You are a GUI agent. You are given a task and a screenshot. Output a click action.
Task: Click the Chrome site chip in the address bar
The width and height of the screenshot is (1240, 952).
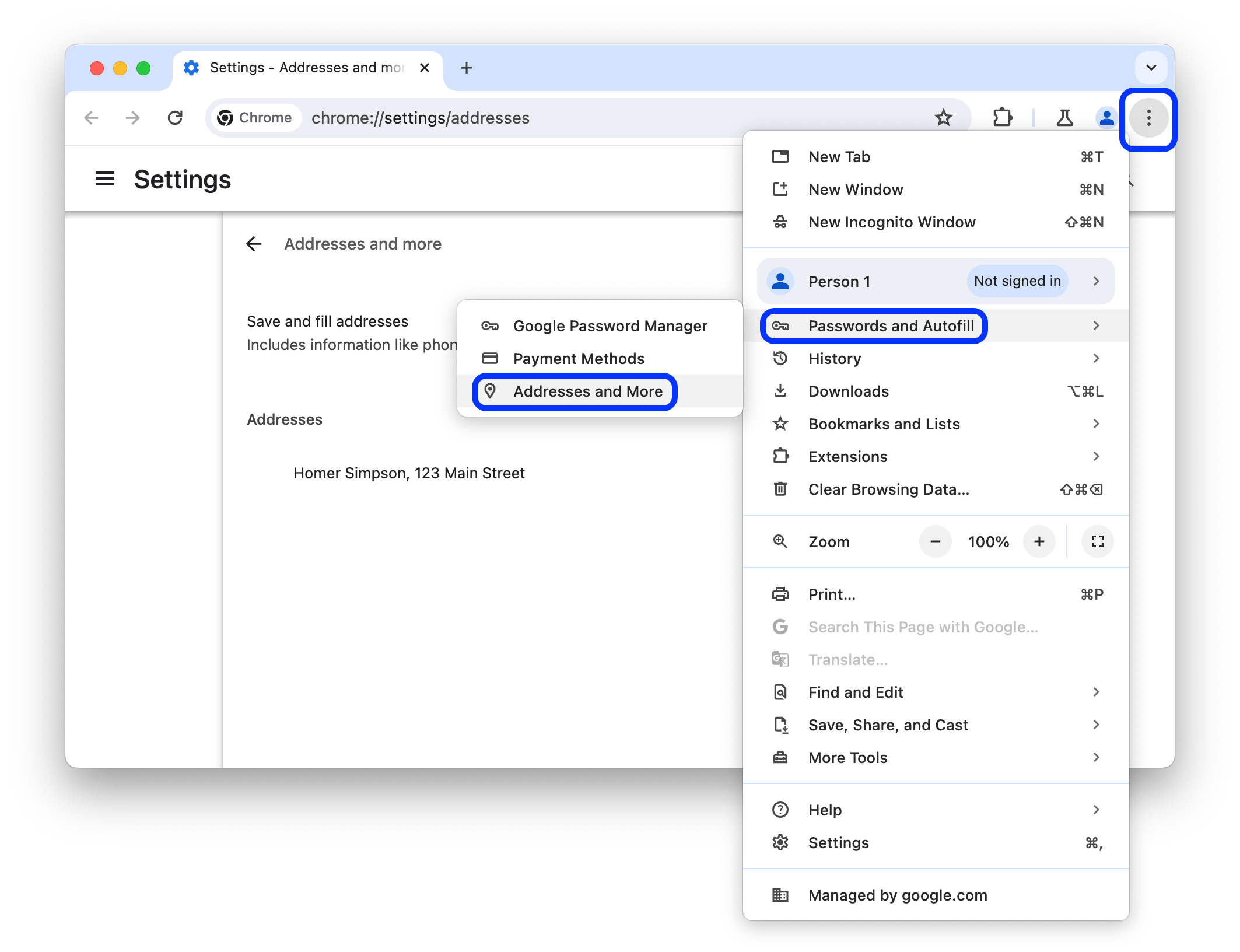pyautogui.click(x=255, y=117)
